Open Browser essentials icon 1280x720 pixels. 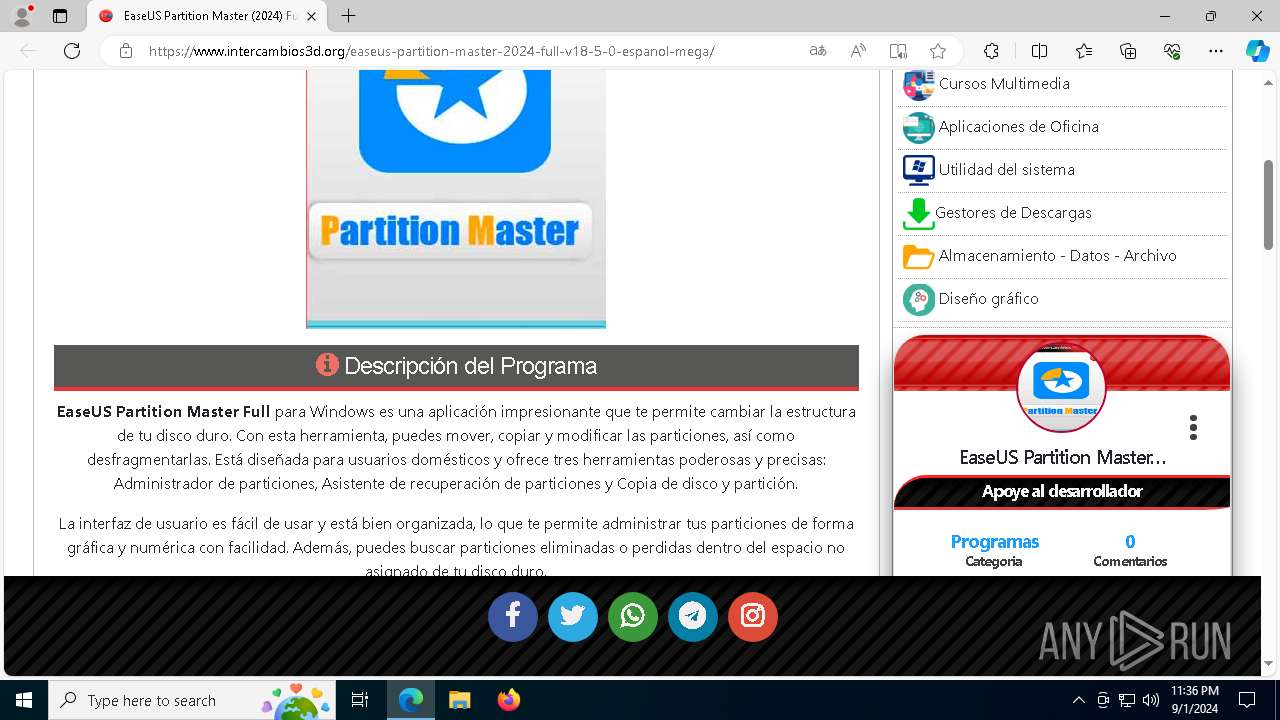click(1172, 51)
